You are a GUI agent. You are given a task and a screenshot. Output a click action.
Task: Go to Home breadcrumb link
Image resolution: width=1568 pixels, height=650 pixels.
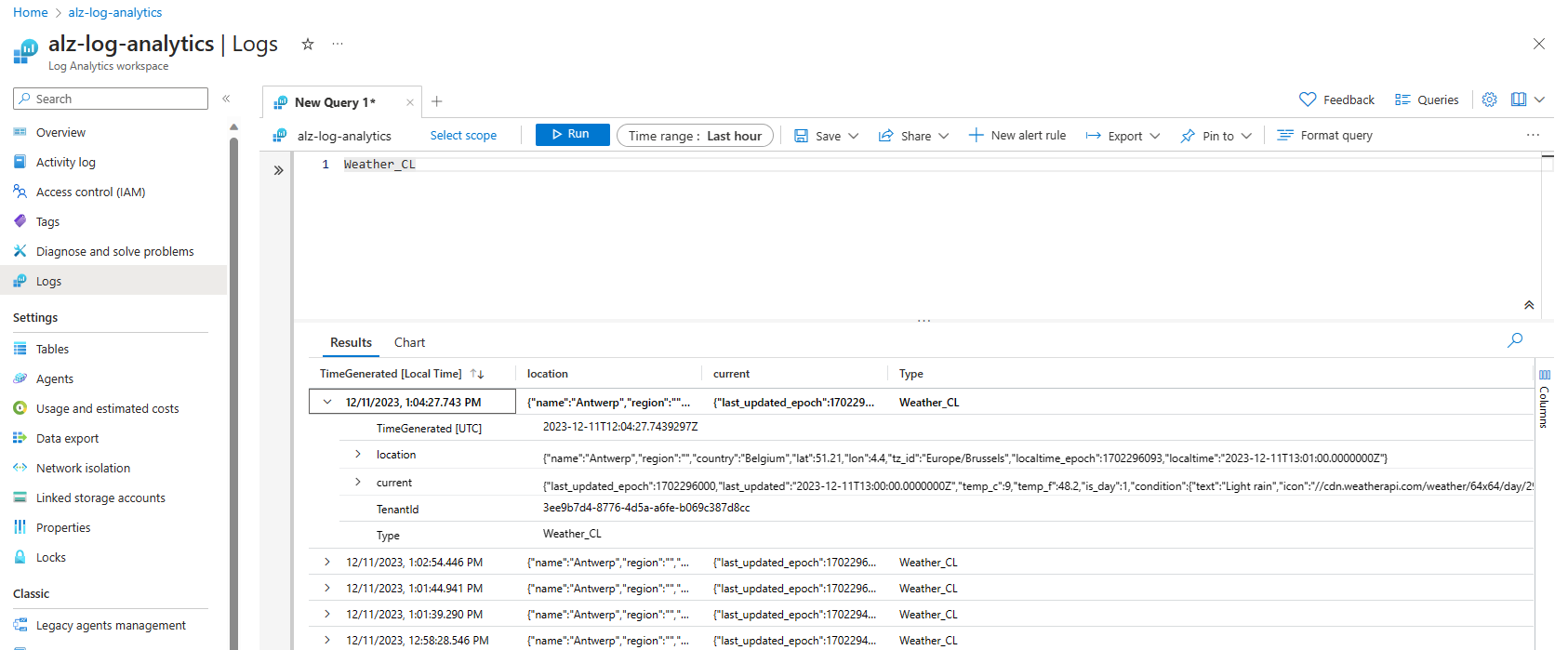(31, 12)
